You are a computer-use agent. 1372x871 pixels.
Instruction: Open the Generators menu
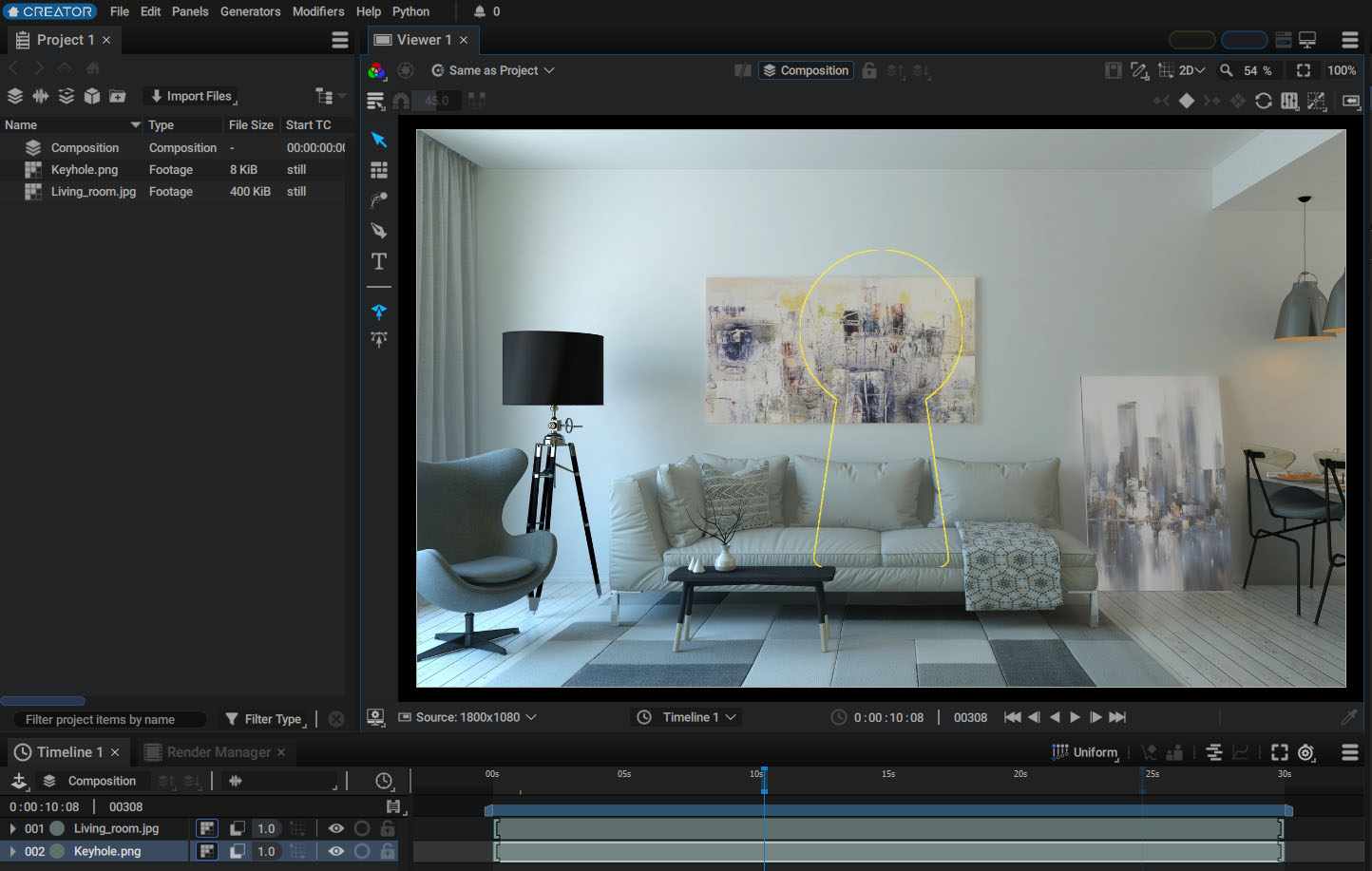251,11
